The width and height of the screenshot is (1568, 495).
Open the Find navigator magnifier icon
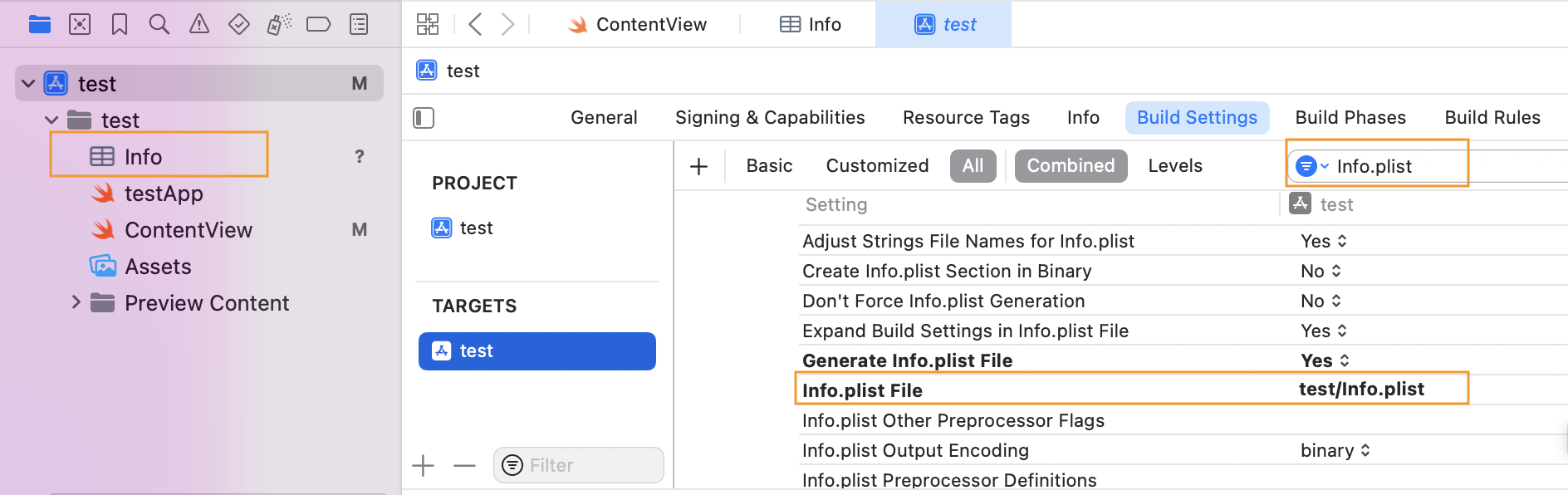tap(159, 25)
